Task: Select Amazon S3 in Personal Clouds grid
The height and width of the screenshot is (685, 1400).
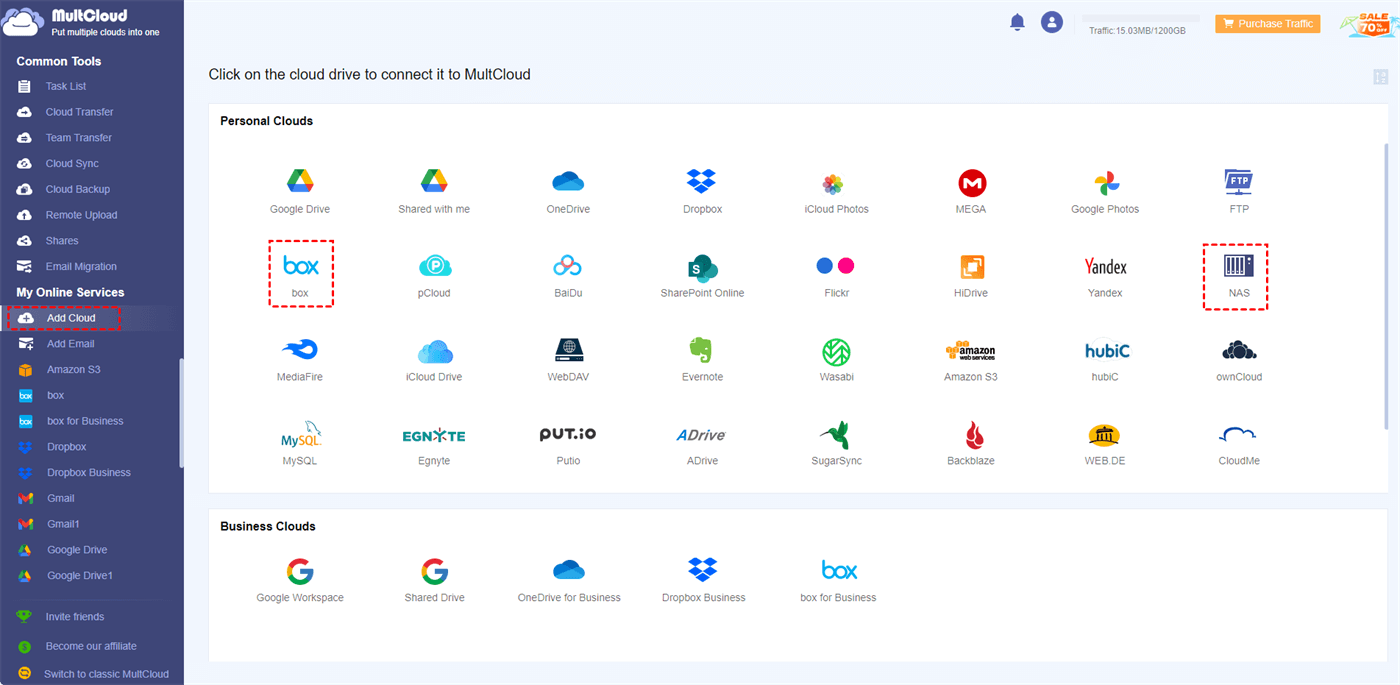Action: point(970,351)
